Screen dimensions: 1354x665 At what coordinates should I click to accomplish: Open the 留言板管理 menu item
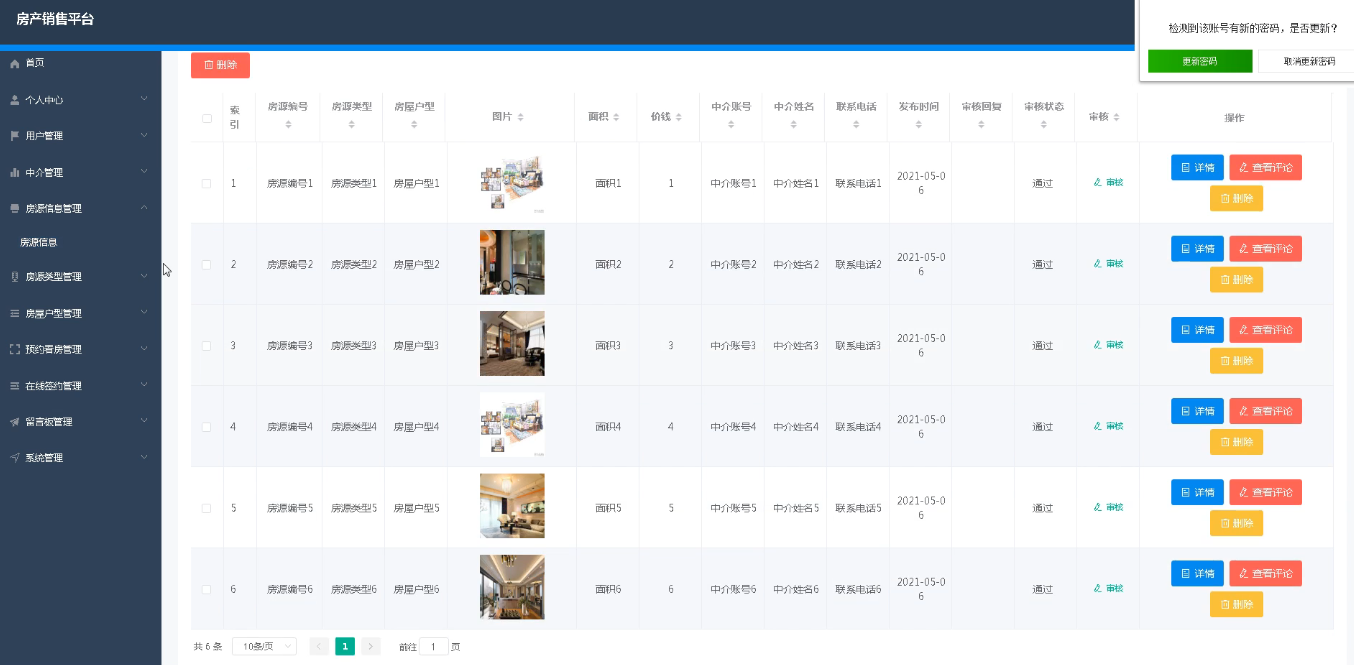[80, 421]
